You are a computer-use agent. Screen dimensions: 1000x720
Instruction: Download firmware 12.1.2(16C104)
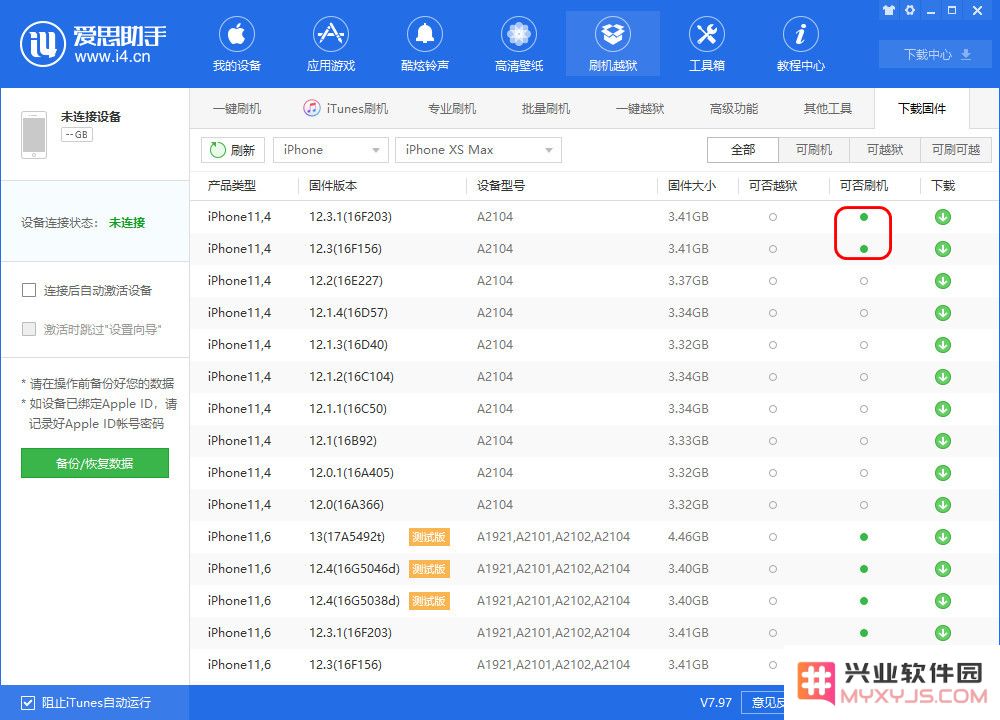(x=943, y=377)
